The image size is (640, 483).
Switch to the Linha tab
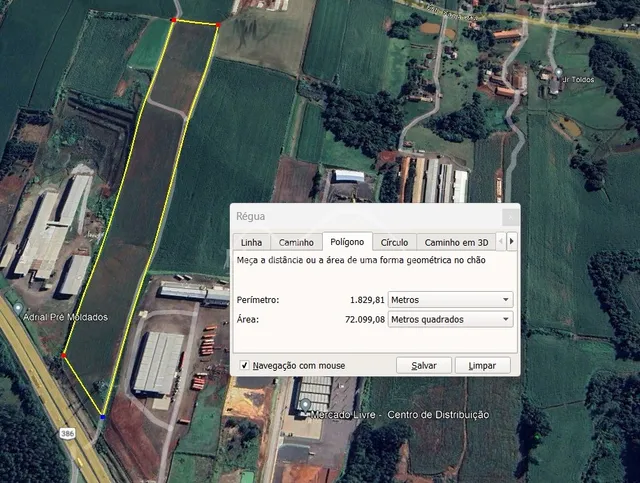click(x=251, y=242)
